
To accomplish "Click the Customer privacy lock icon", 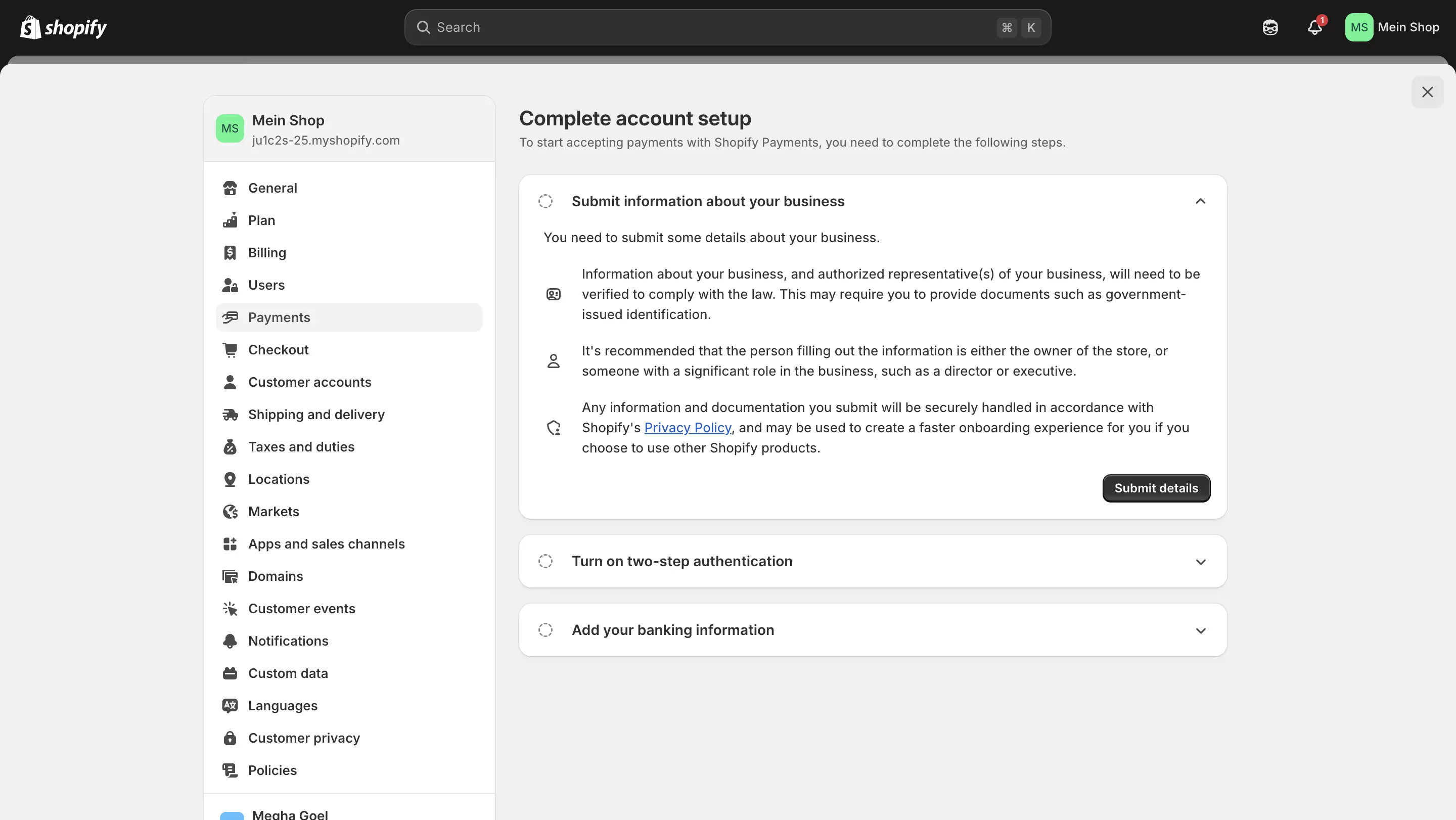I will coord(230,738).
